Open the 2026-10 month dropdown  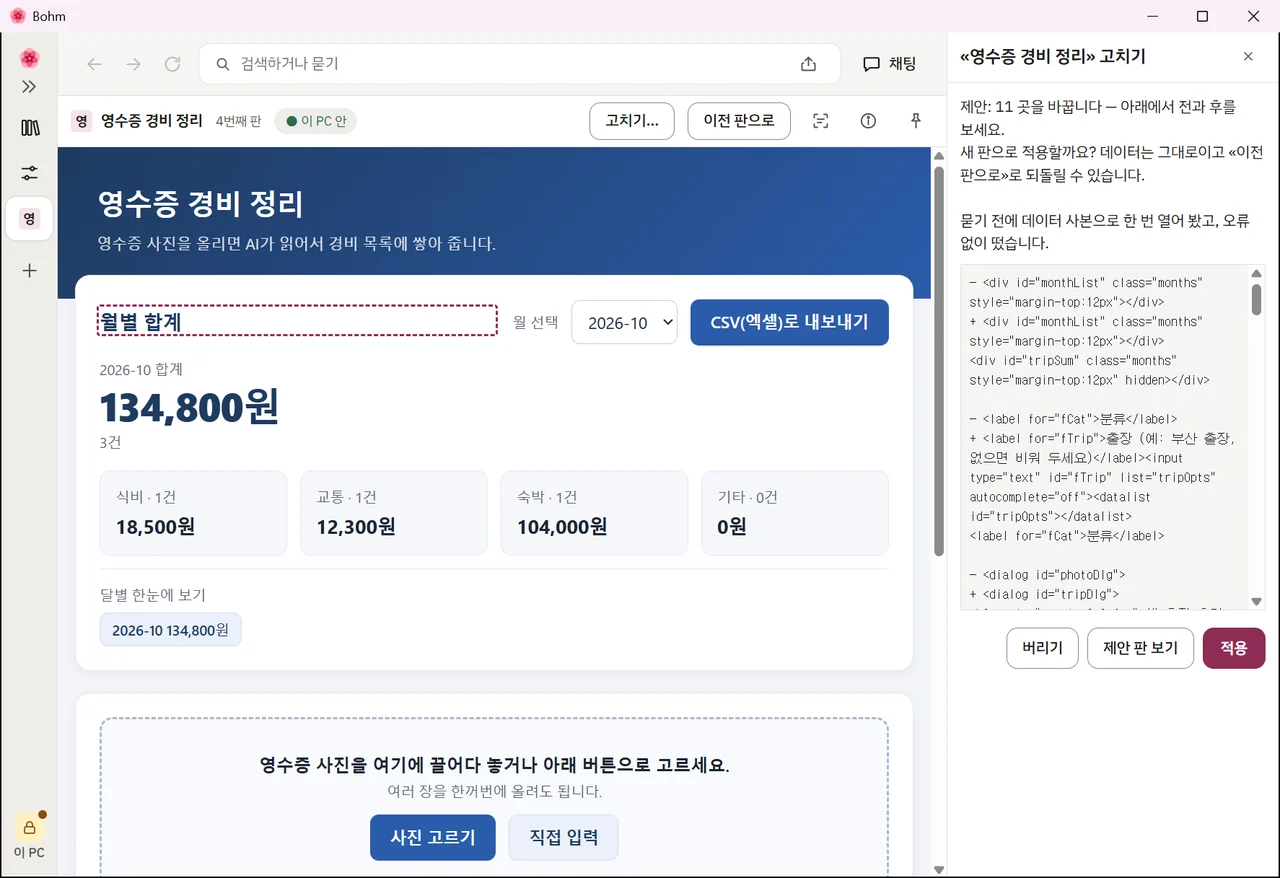(x=624, y=323)
